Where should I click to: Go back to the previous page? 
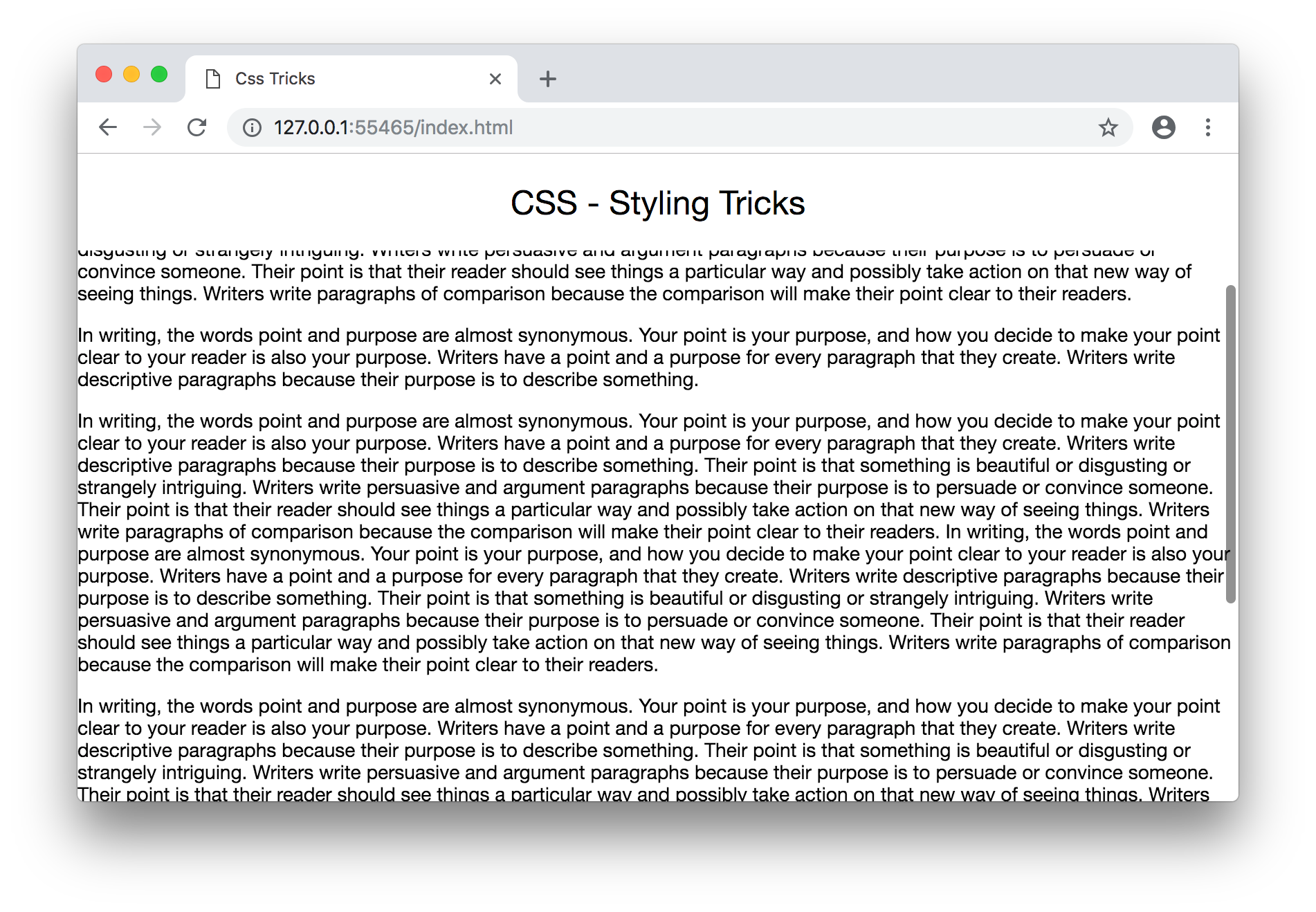107,127
